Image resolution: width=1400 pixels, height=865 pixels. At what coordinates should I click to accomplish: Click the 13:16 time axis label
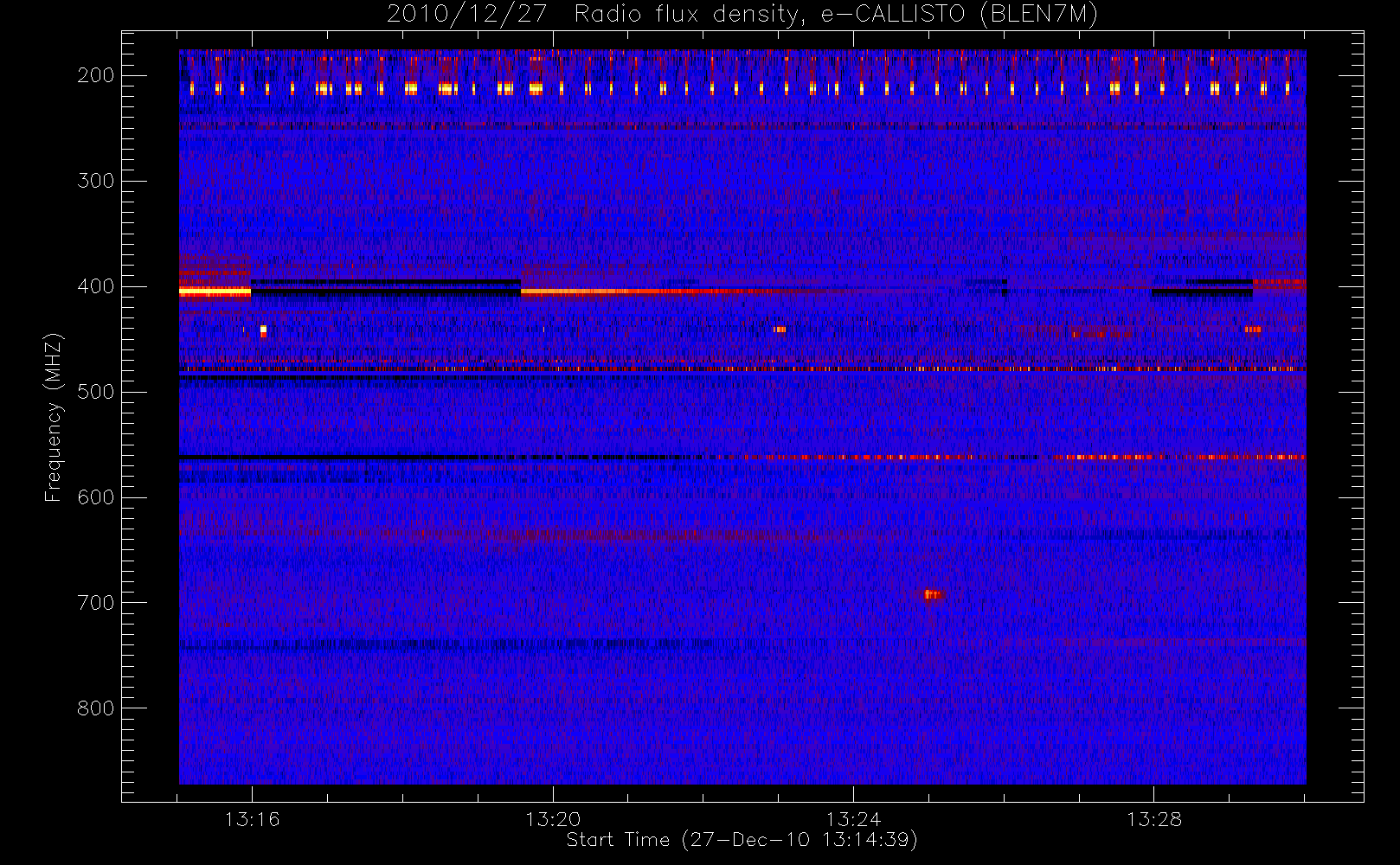point(252,819)
